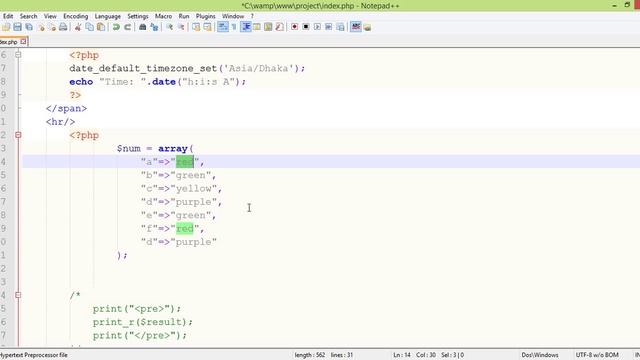Toggle the ABC spell check icon
This screenshot has height=360, width=640.
tap(356, 27)
